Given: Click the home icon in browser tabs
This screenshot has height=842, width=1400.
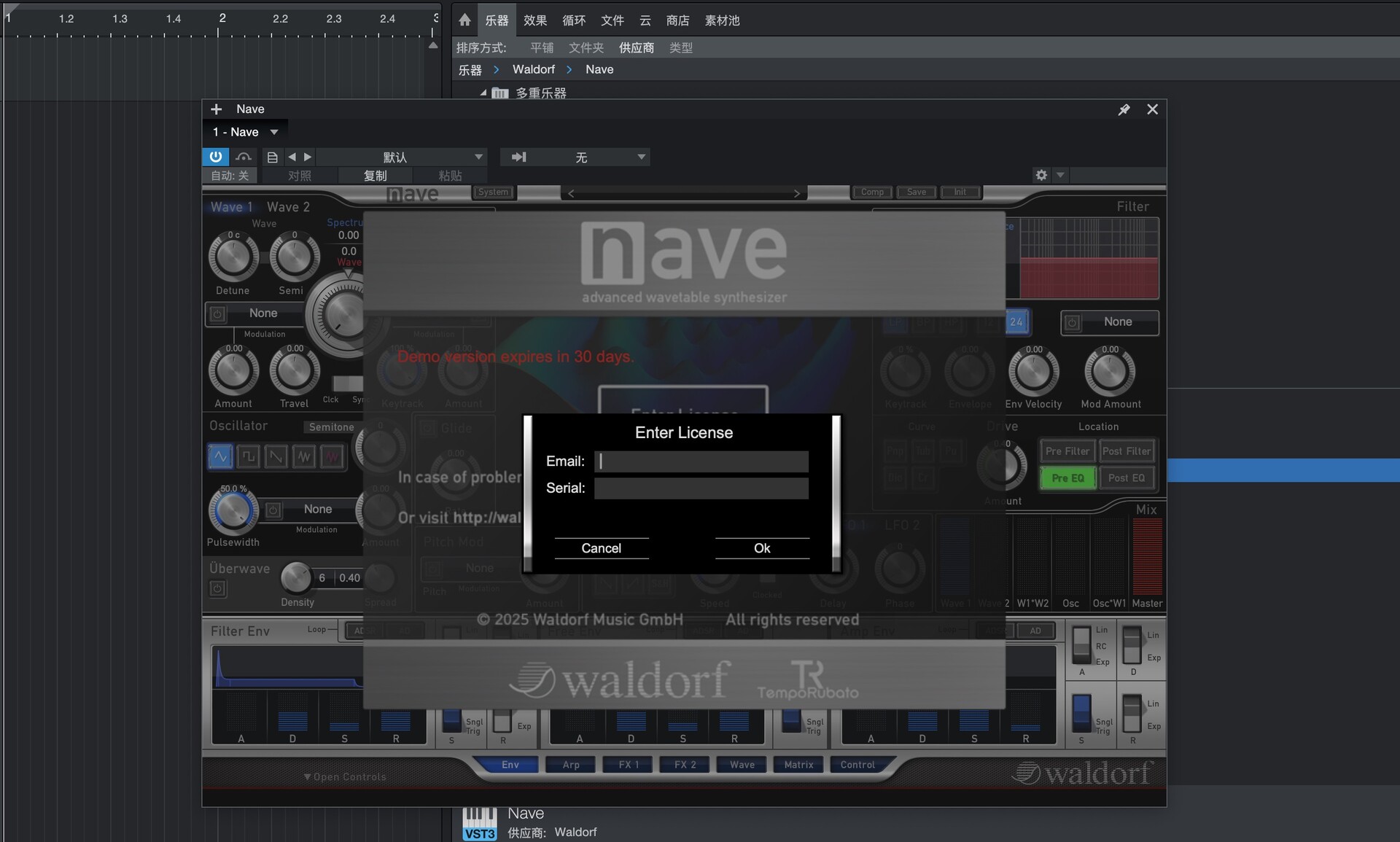Looking at the screenshot, I should (x=464, y=20).
